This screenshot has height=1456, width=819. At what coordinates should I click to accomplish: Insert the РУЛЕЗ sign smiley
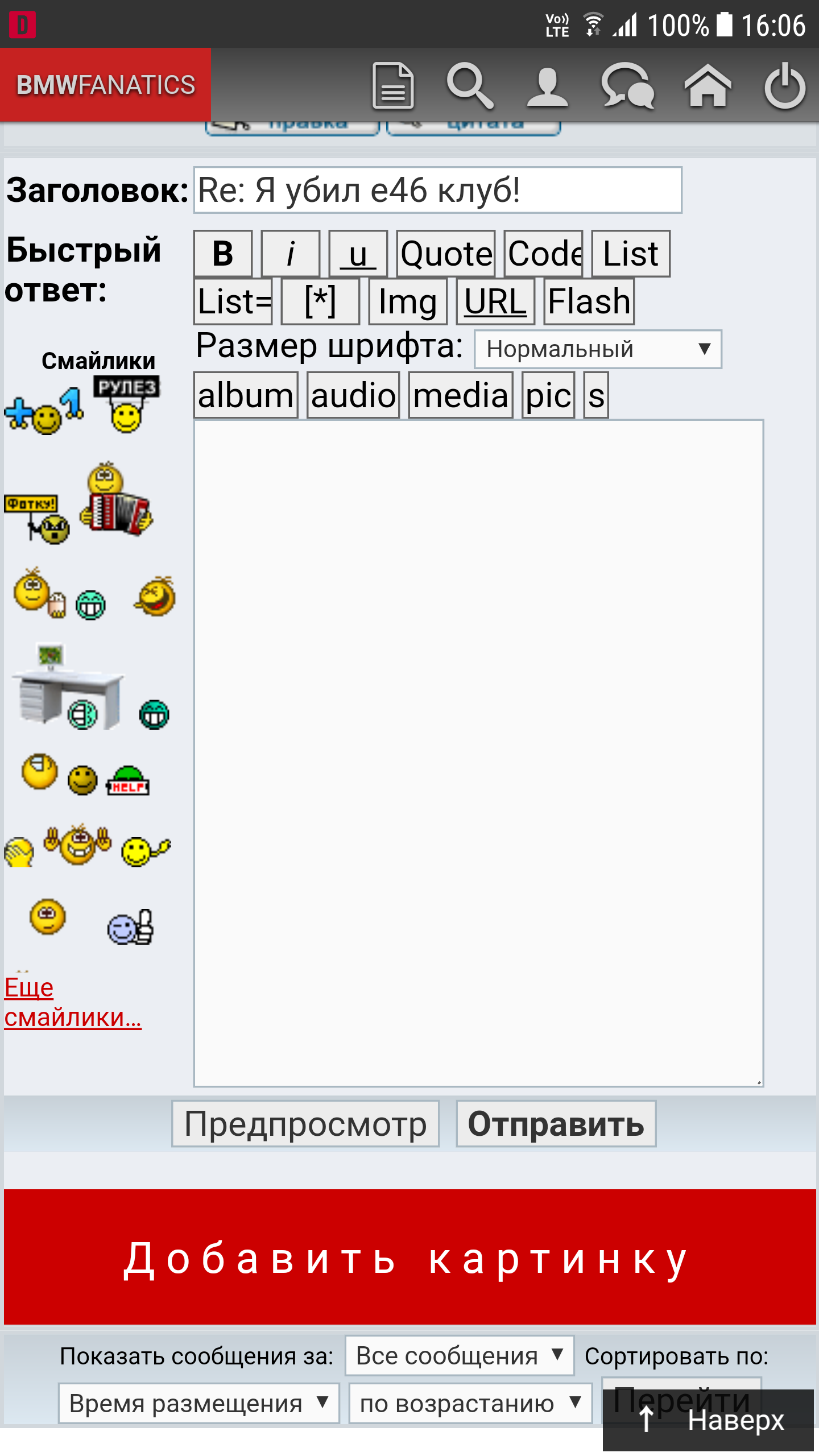click(x=126, y=404)
